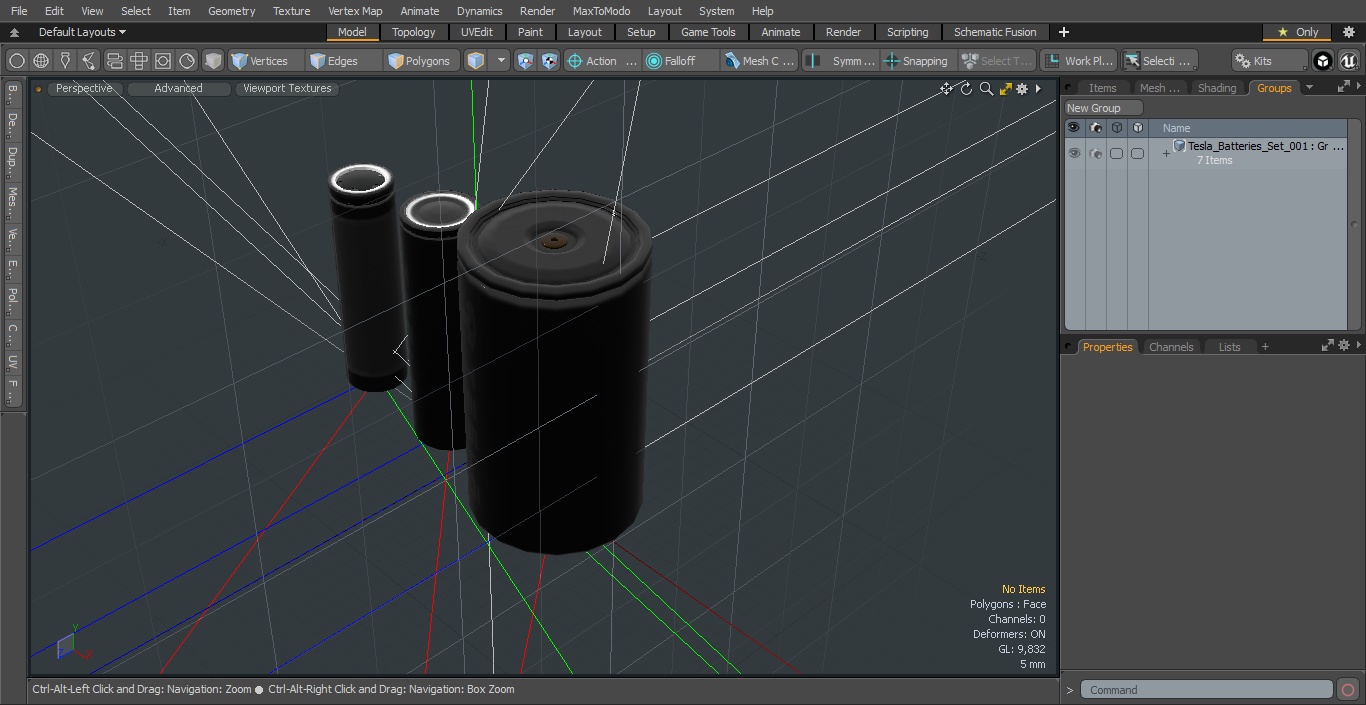Toggle second checkbox of Tesla_Batteries_Set_001 row
The height and width of the screenshot is (705, 1366).
point(1137,153)
